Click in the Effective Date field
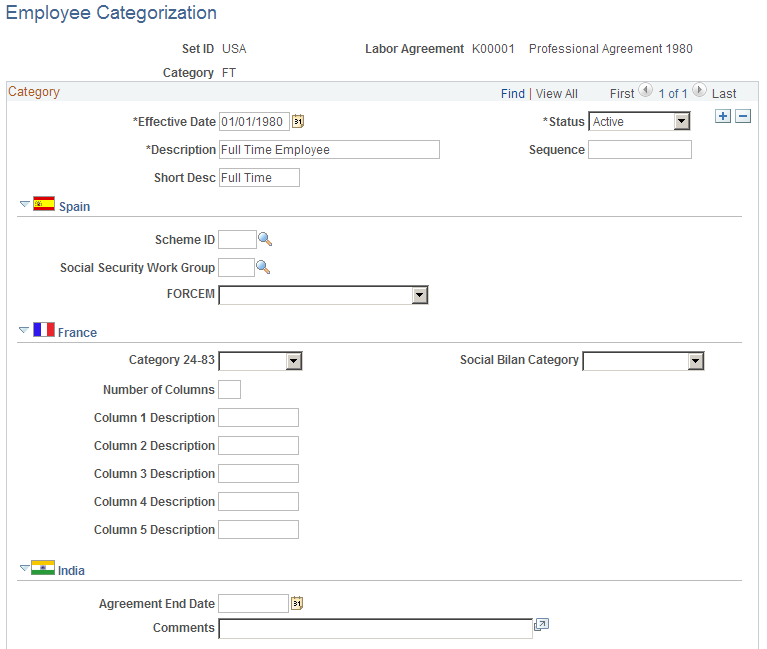This screenshot has height=649, width=767. [x=254, y=121]
